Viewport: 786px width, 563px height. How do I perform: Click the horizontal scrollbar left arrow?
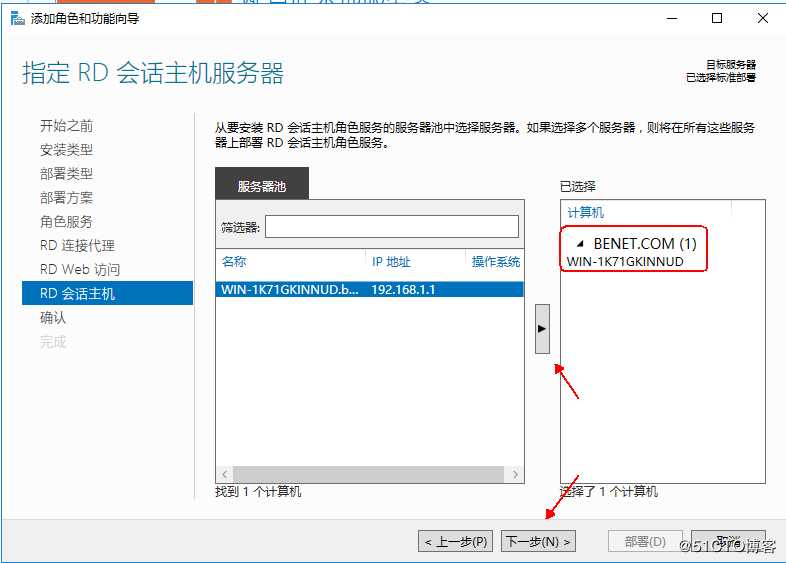coord(225,474)
